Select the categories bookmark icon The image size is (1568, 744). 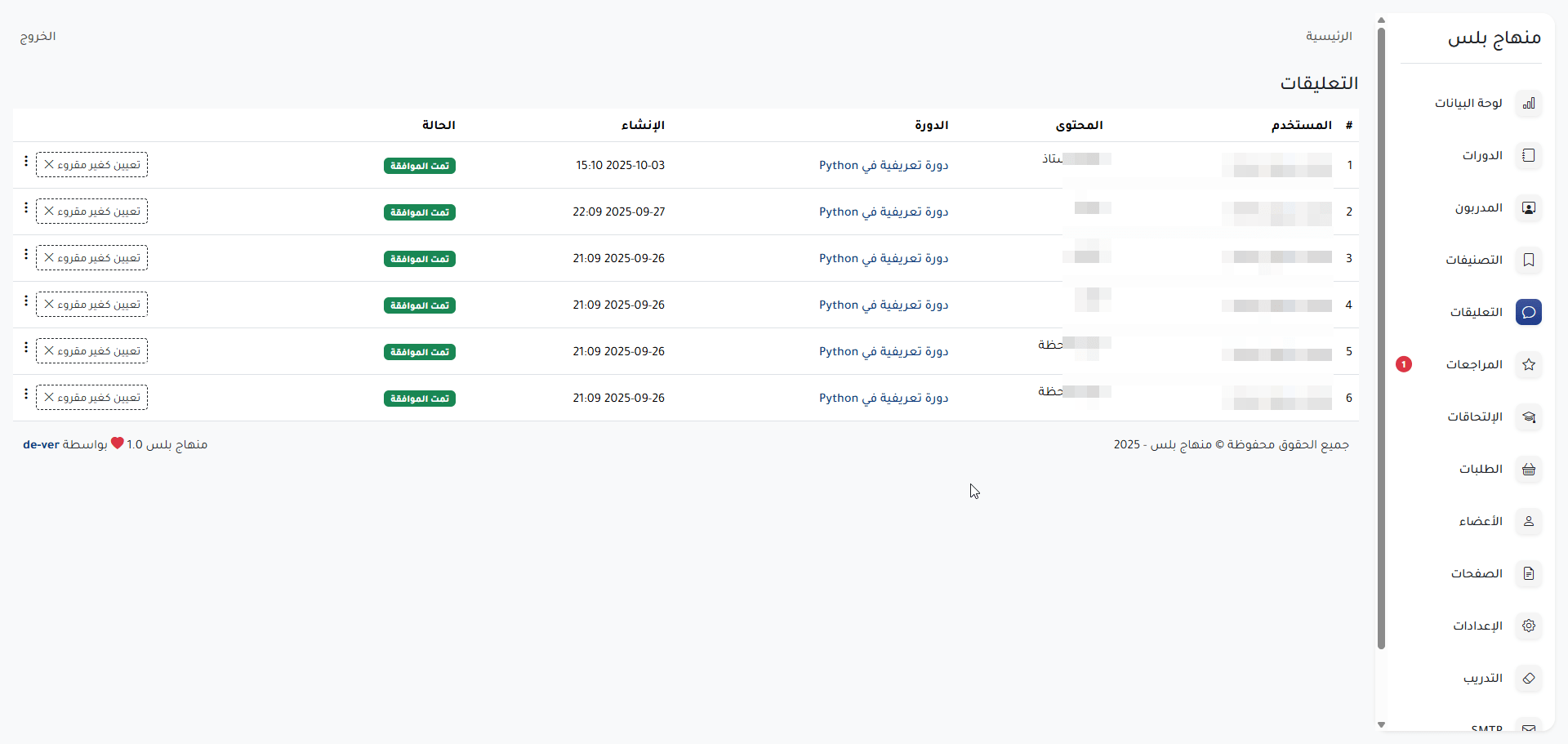coord(1528,260)
